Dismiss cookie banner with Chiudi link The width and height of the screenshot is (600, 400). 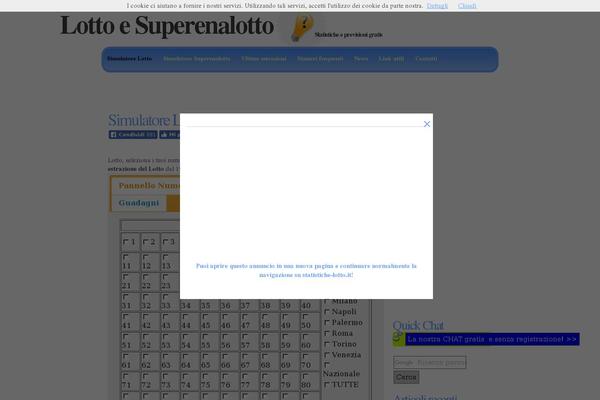coord(467,6)
